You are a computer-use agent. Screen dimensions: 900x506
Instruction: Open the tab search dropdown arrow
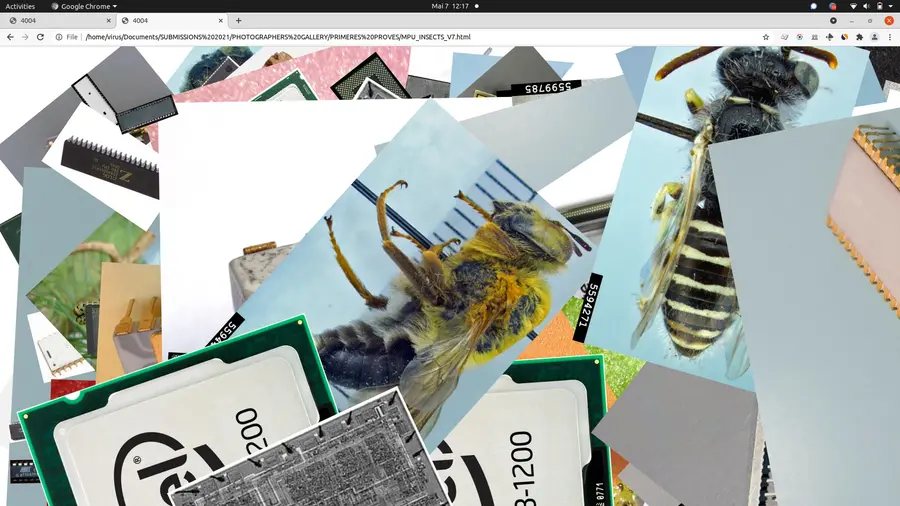(833, 21)
